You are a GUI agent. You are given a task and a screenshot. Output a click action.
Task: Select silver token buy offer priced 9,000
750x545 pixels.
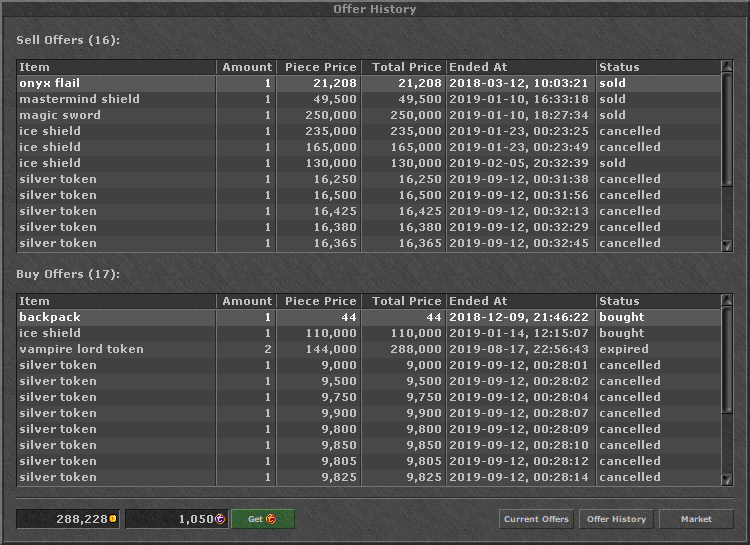pyautogui.click(x=369, y=366)
